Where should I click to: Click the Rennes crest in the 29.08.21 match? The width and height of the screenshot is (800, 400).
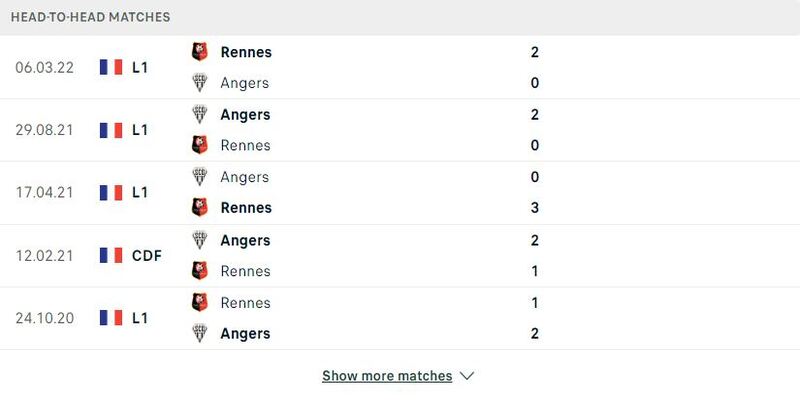tap(199, 145)
